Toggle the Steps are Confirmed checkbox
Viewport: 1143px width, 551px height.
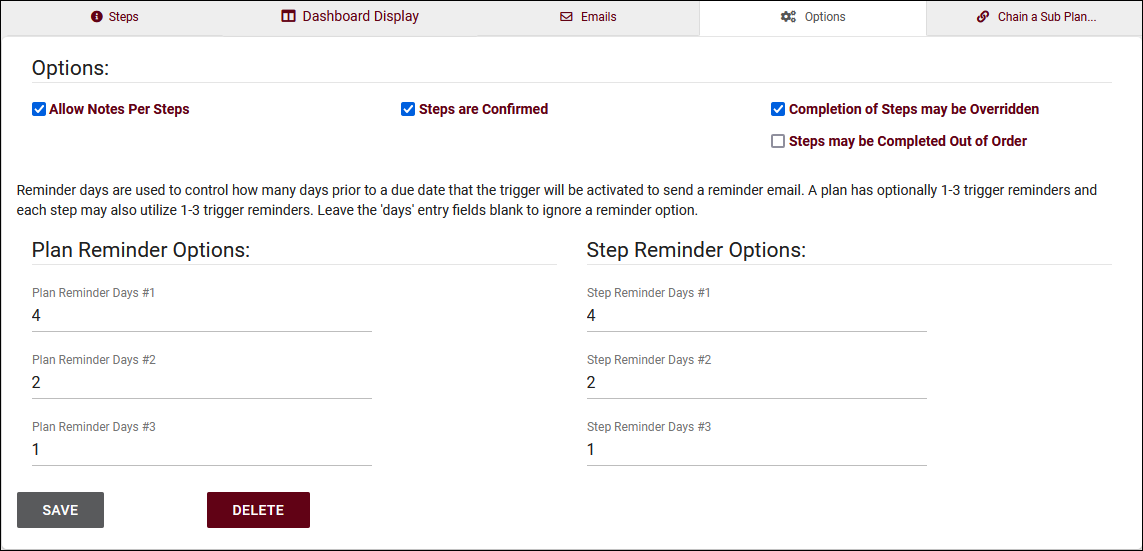click(408, 109)
